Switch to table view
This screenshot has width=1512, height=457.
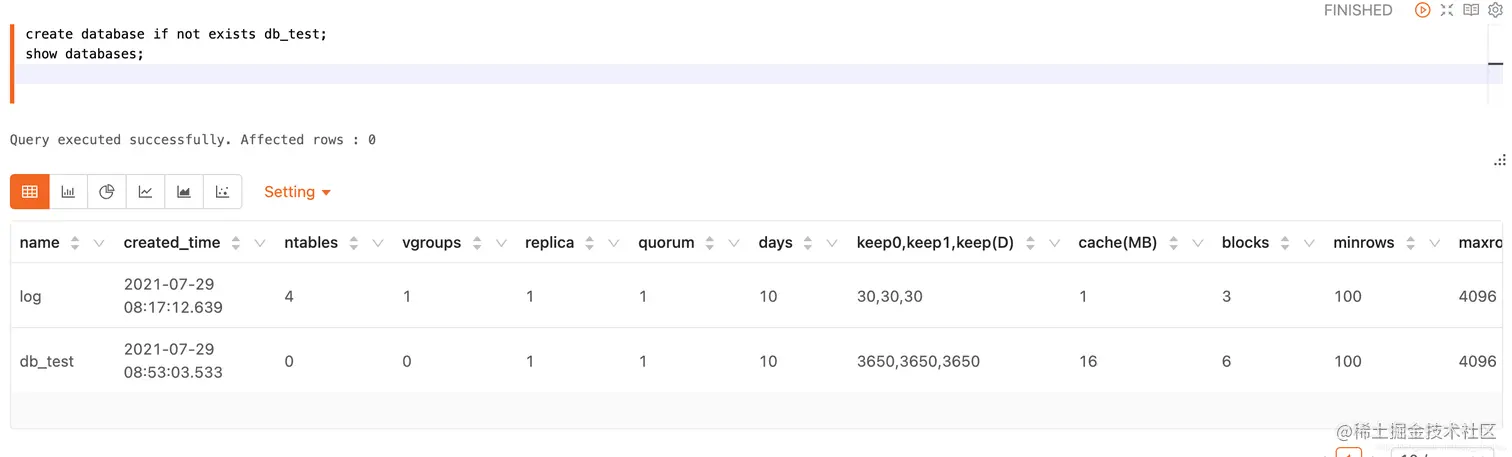click(30, 192)
